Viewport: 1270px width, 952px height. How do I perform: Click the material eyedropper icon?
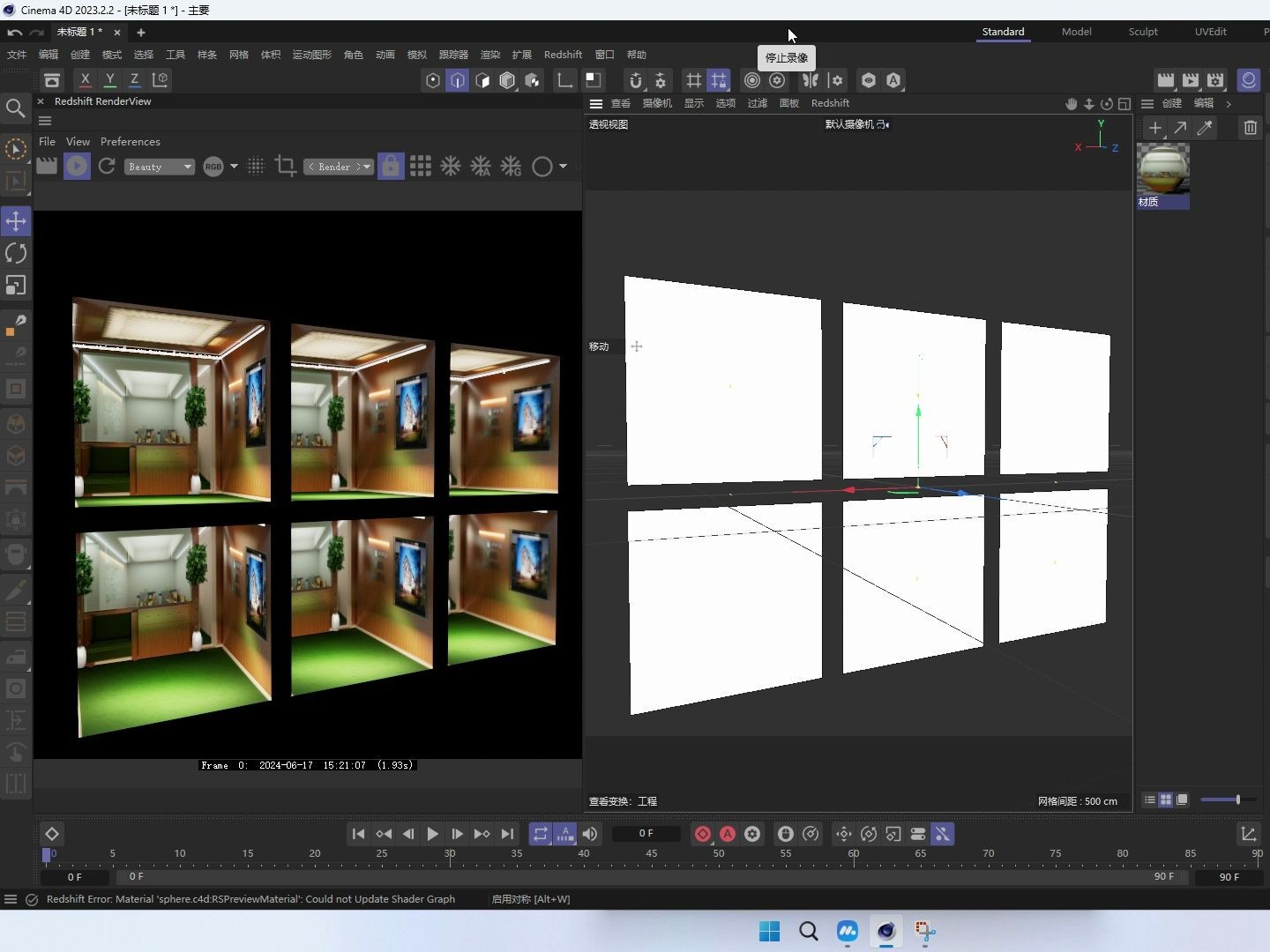point(1204,128)
